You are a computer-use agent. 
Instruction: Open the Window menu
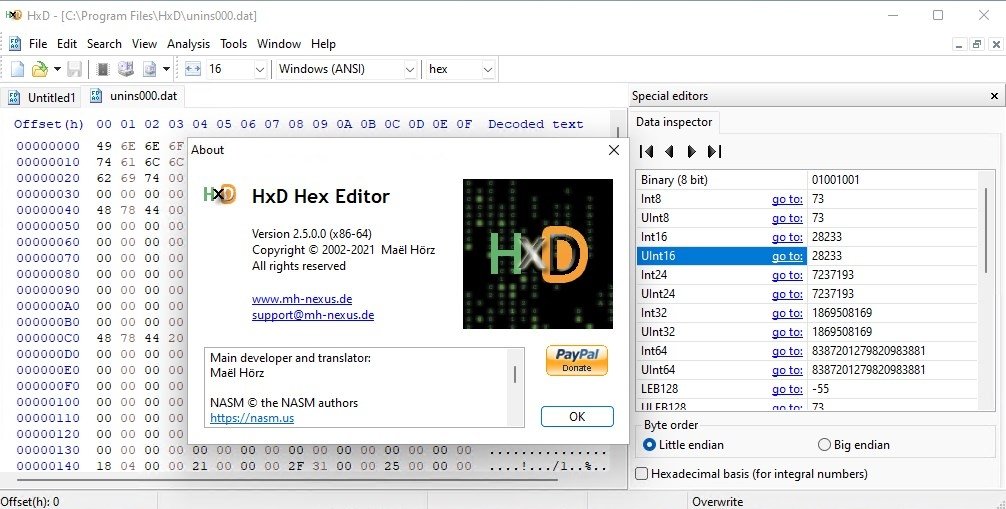pos(278,44)
